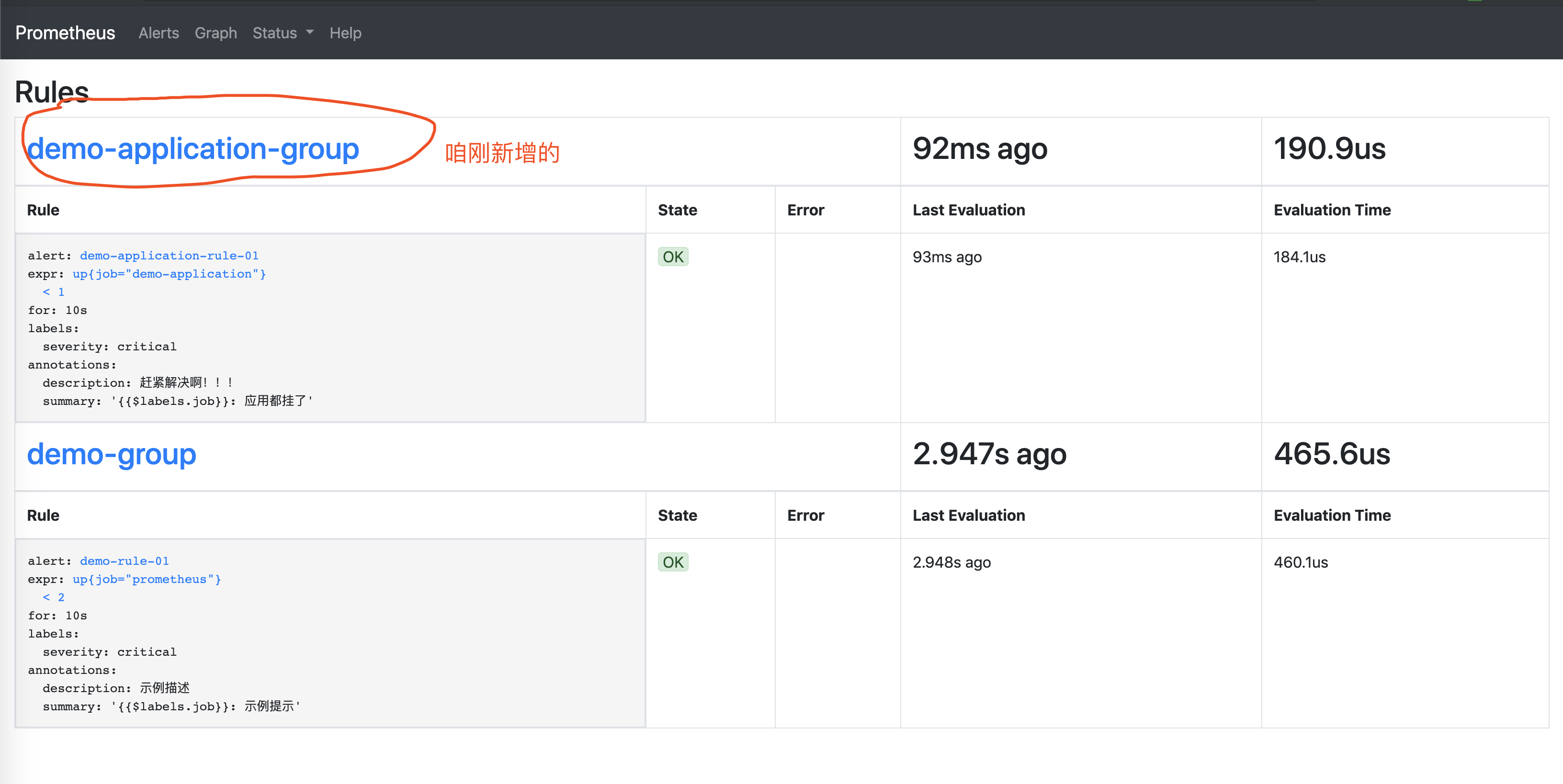Click the '< 1' expression threshold line
The width and height of the screenshot is (1563, 784).
54,291
